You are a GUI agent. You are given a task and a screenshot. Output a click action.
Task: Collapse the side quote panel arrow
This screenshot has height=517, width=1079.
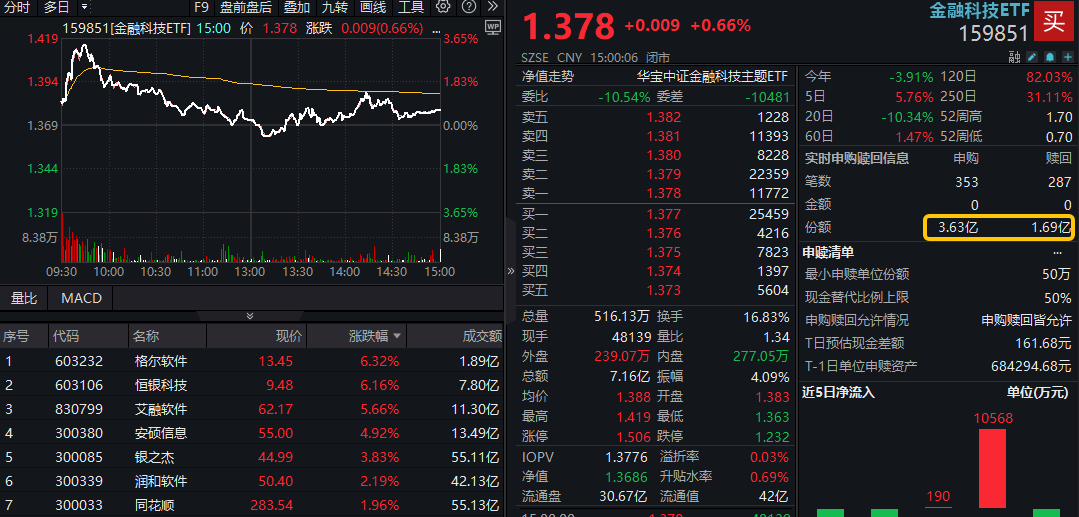[511, 271]
